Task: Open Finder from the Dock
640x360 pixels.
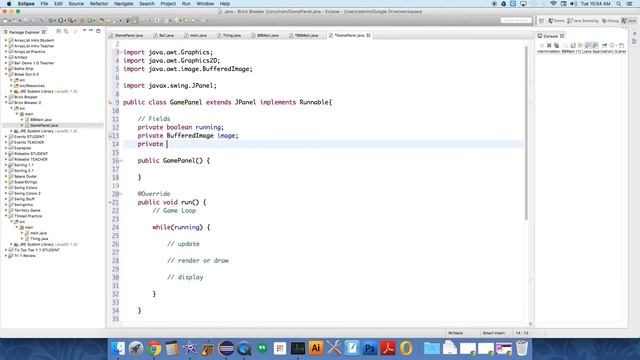Action: (x=118, y=348)
